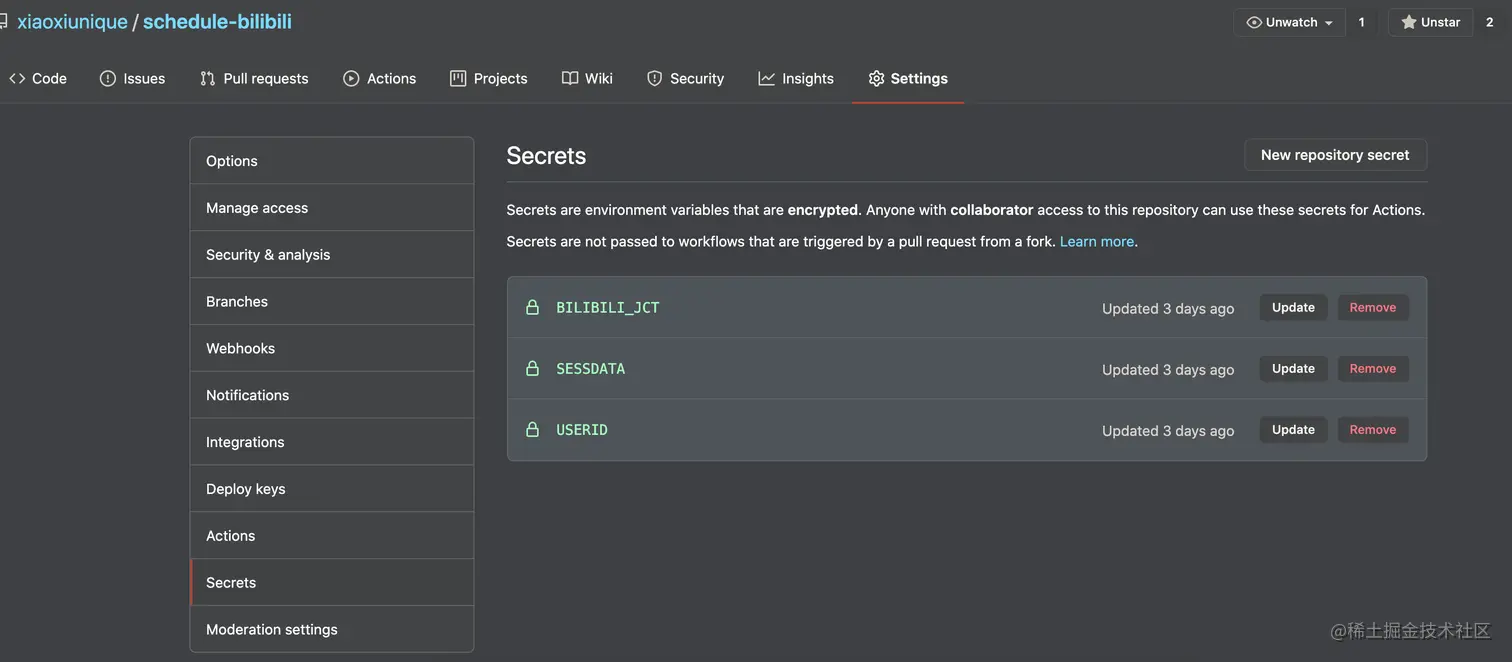Open Webhooks settings
This screenshot has height=662, width=1512.
(332, 348)
